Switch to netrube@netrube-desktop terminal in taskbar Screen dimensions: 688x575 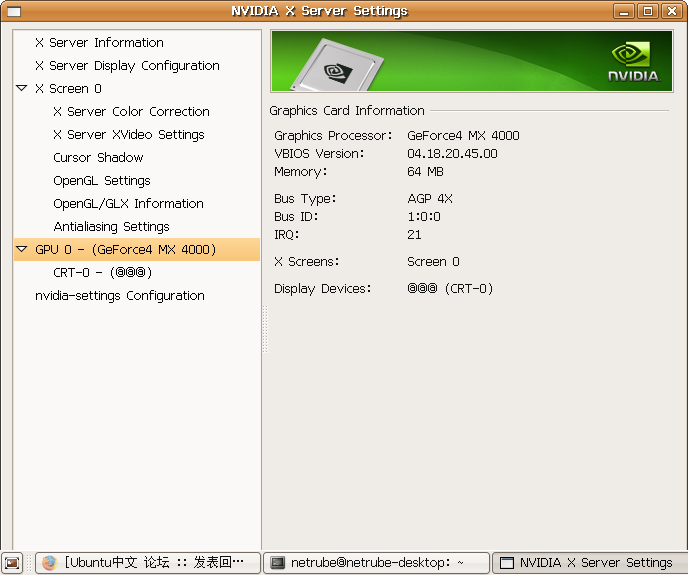tap(376, 563)
